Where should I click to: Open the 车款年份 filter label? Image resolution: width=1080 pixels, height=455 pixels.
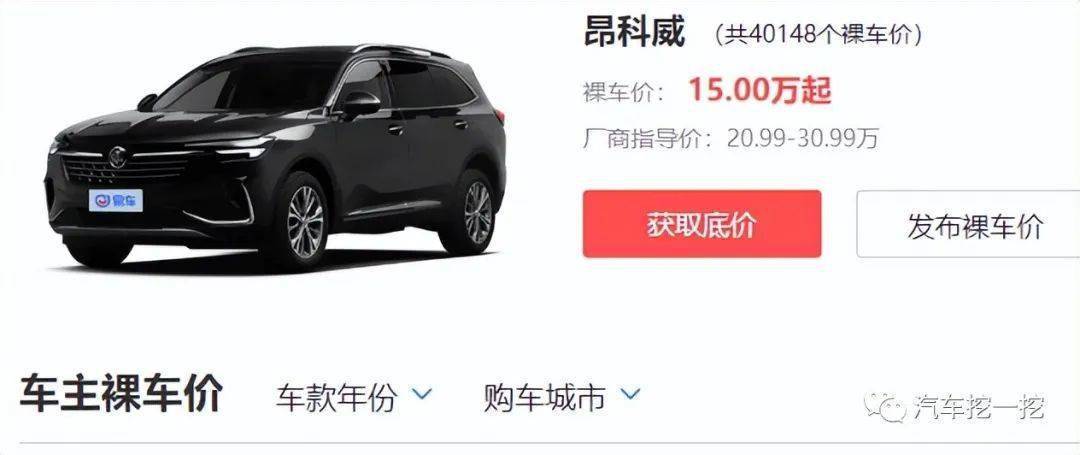(x=337, y=396)
